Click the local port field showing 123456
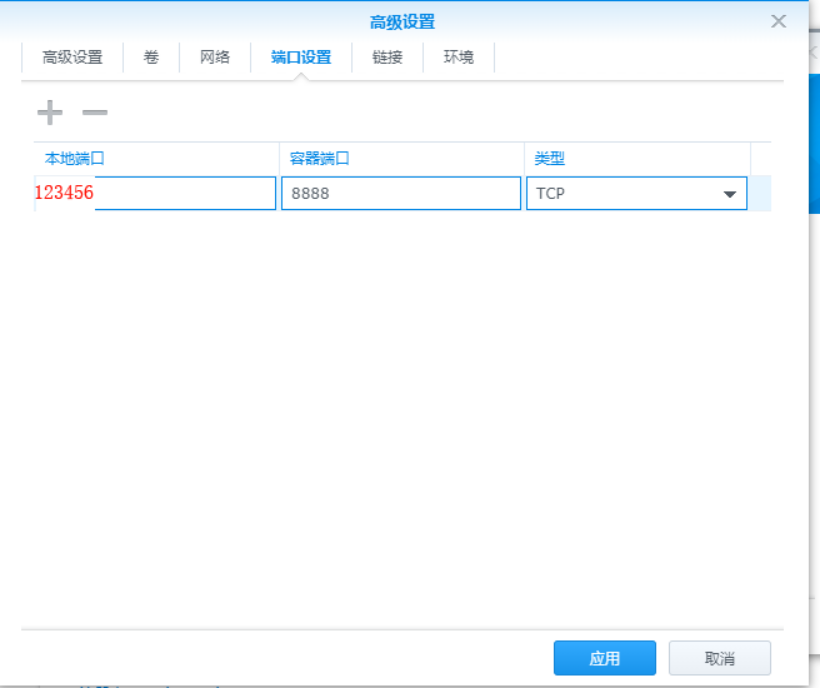The width and height of the screenshot is (820, 688). (155, 193)
